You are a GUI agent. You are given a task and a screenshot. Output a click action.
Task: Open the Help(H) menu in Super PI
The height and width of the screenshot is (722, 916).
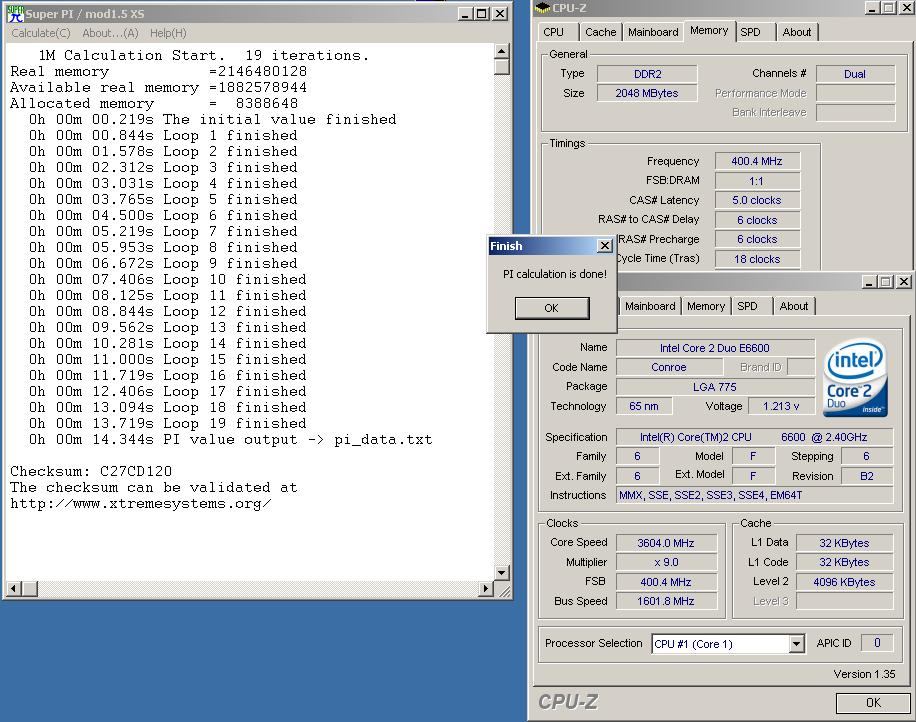point(168,33)
